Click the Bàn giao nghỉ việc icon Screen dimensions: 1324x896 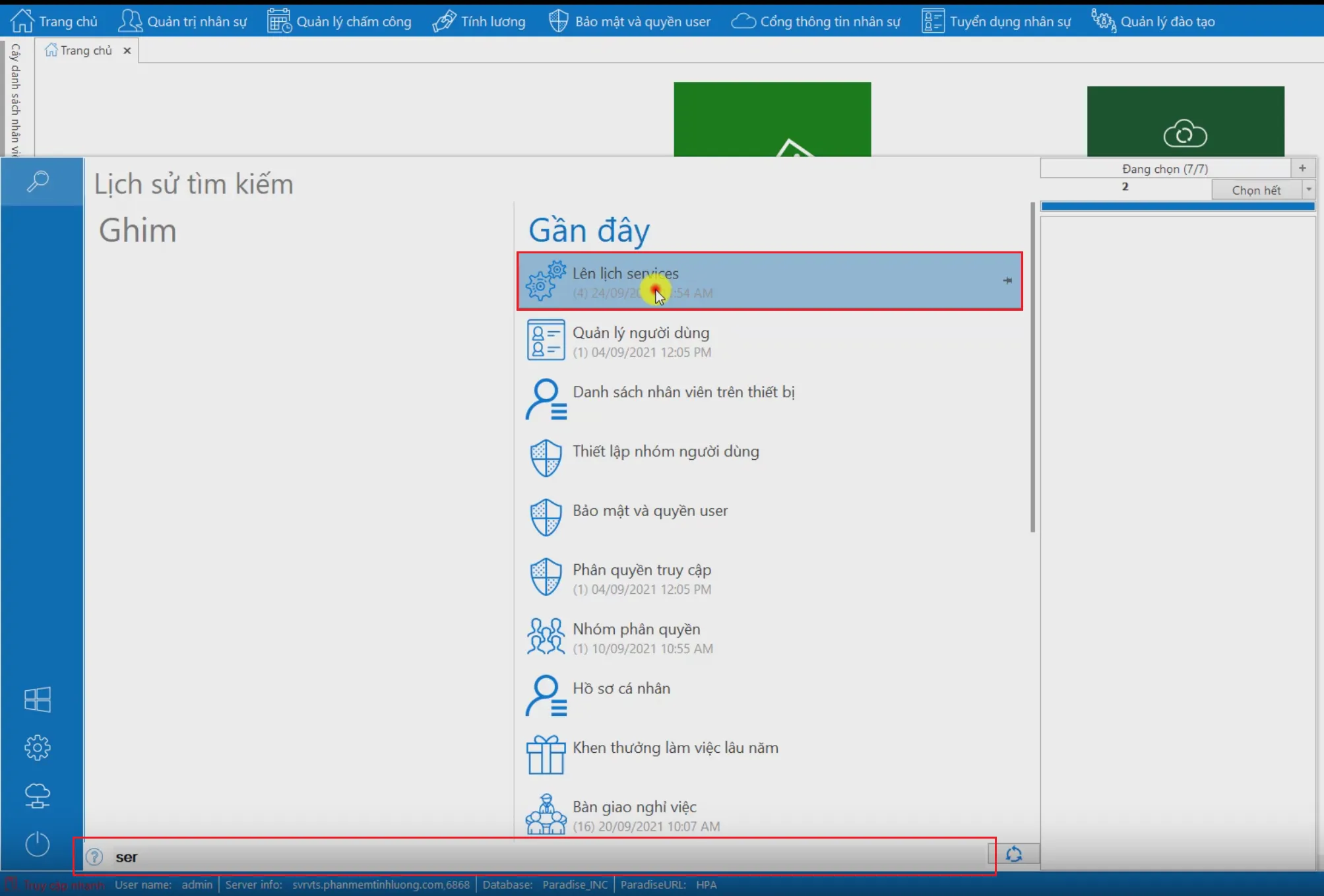(x=546, y=814)
